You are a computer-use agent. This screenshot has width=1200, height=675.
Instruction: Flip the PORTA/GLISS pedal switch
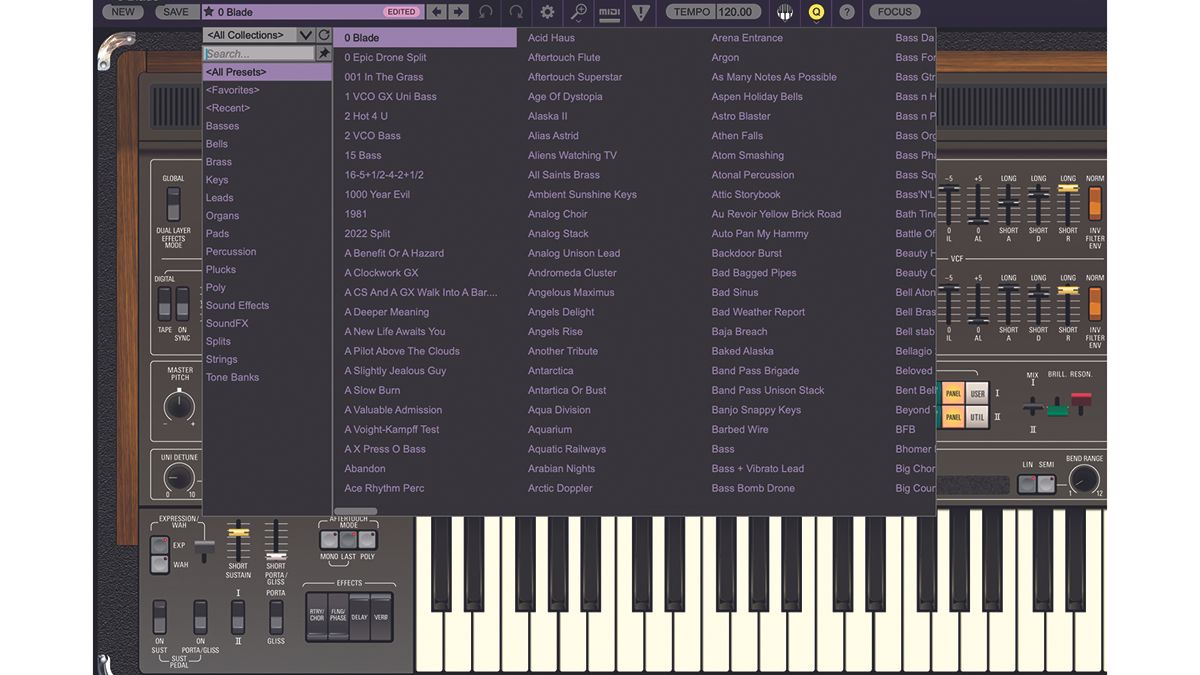200,617
